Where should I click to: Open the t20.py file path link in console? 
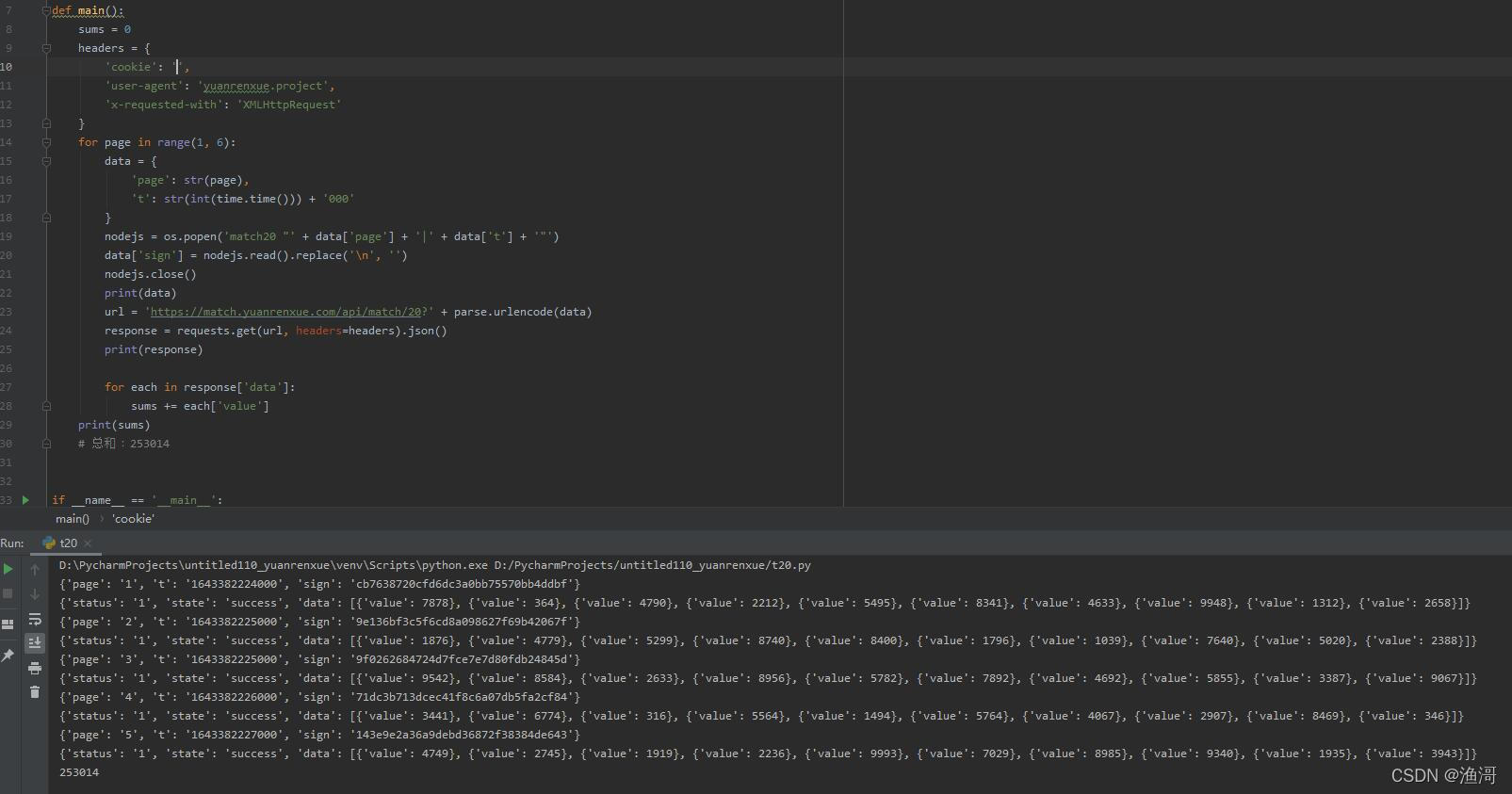[x=653, y=565]
